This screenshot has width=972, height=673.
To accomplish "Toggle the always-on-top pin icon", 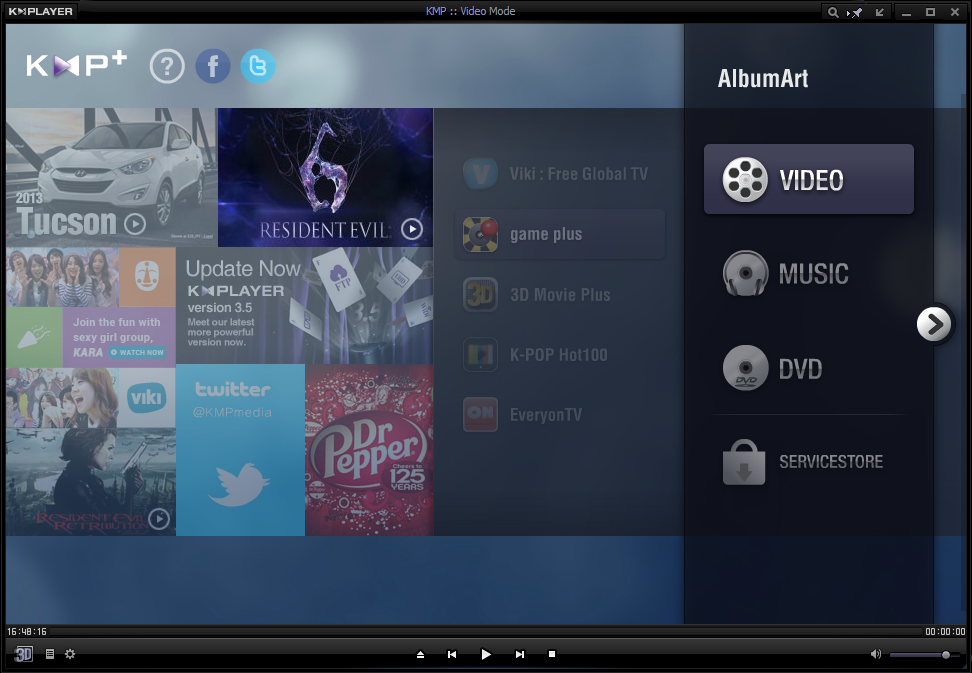I will [x=855, y=12].
